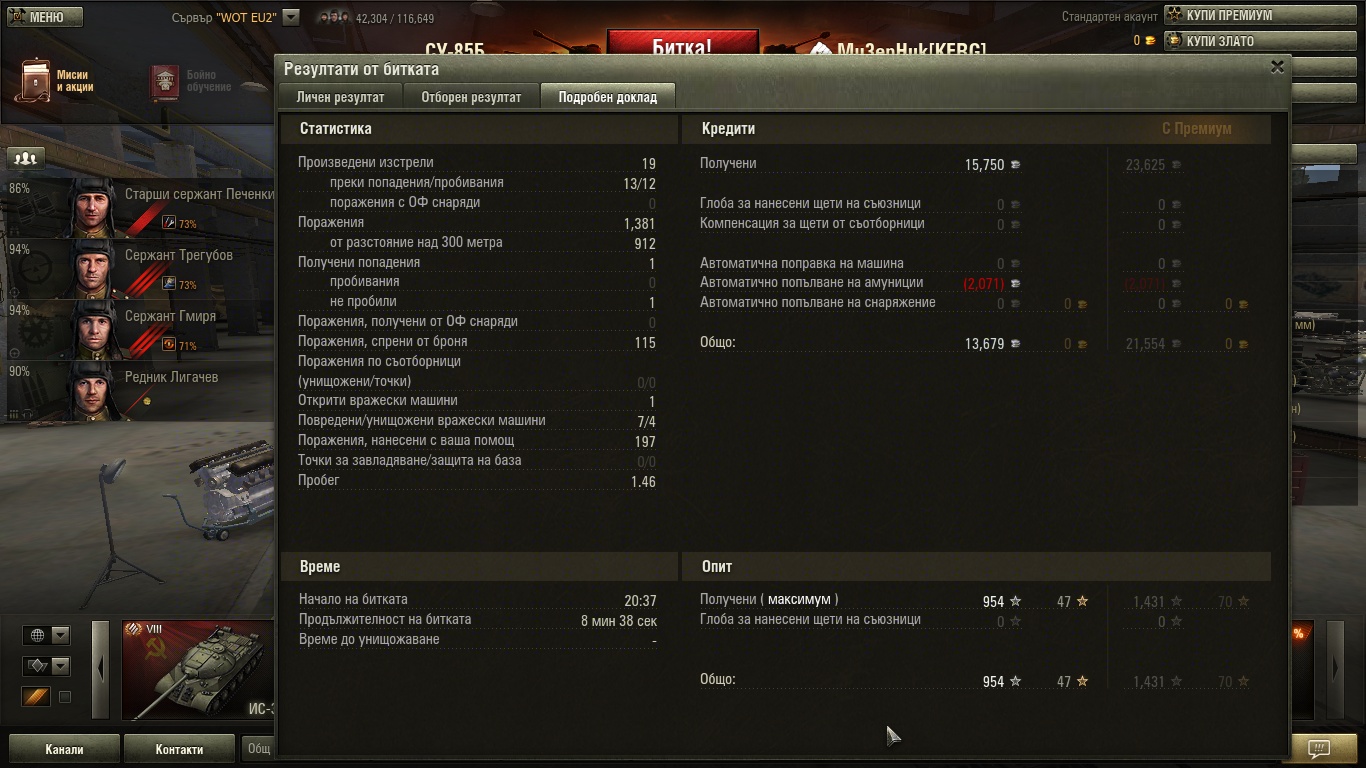Open the chat message icon at bottom right
The height and width of the screenshot is (768, 1366).
click(x=1319, y=748)
